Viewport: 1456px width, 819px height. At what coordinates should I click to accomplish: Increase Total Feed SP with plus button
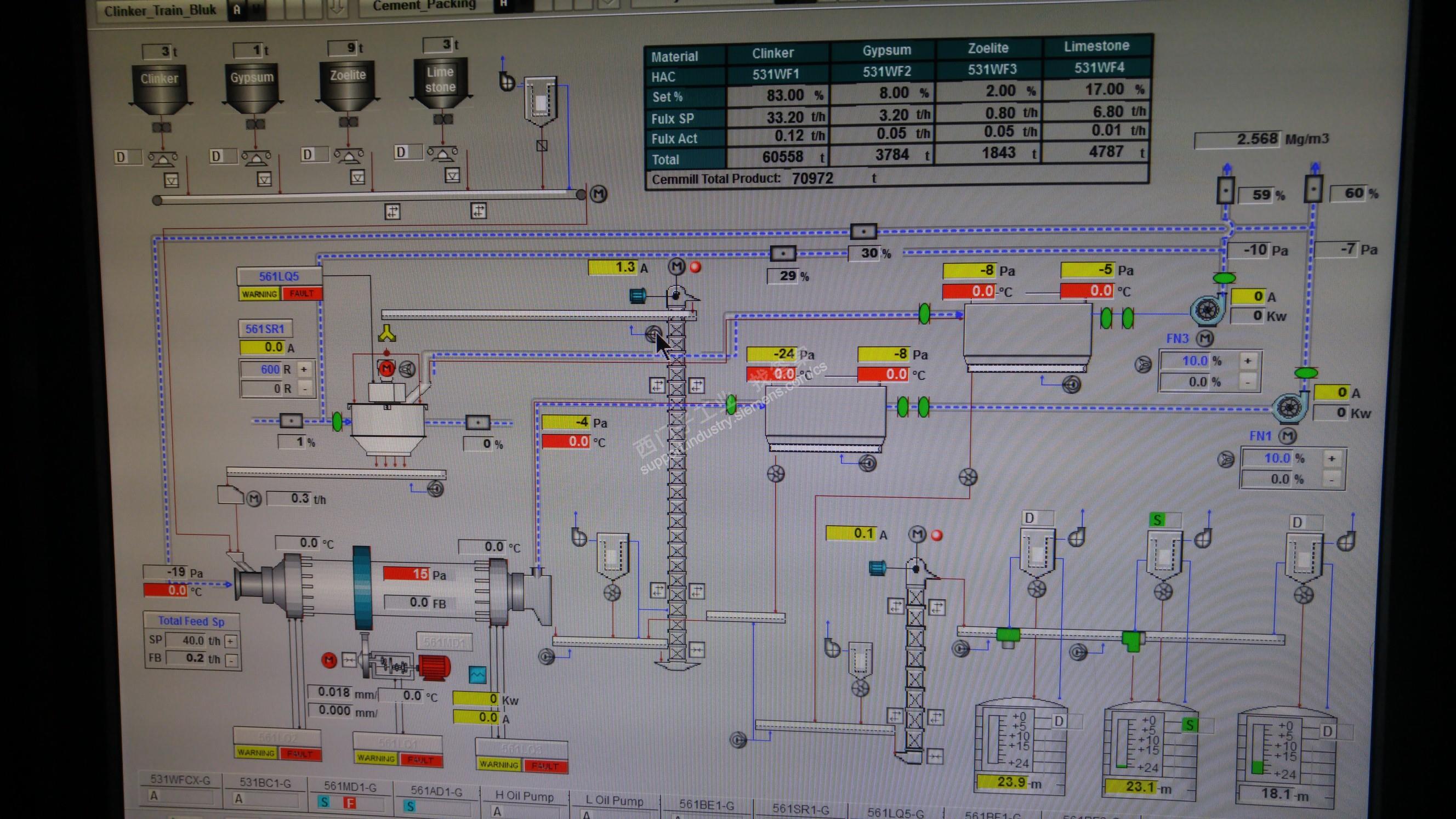(231, 641)
